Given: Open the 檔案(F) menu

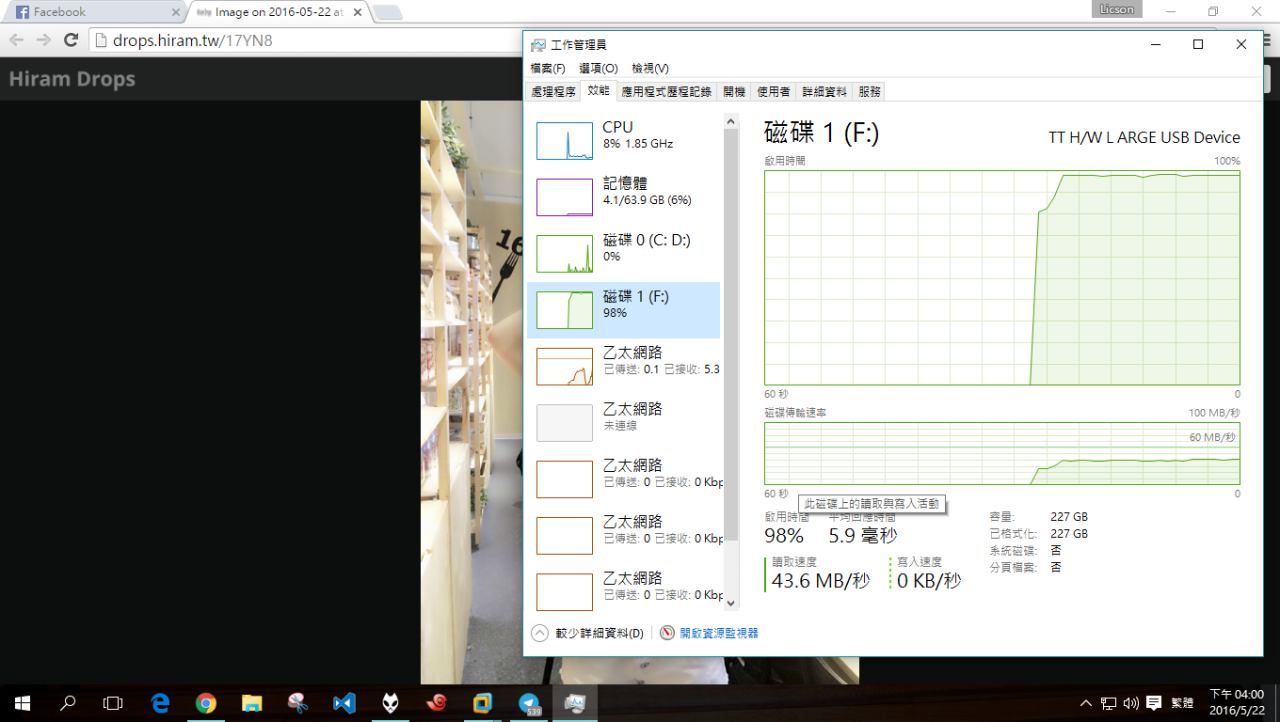Looking at the screenshot, I should [547, 68].
